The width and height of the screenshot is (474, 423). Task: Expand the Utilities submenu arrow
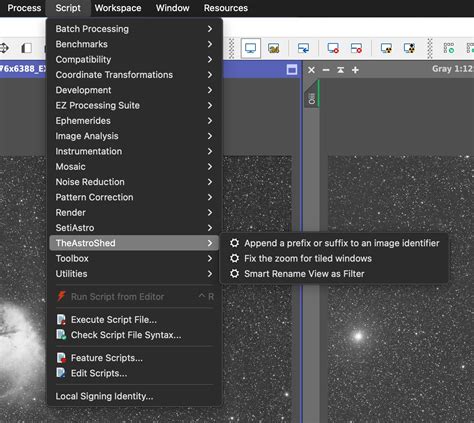click(x=210, y=274)
